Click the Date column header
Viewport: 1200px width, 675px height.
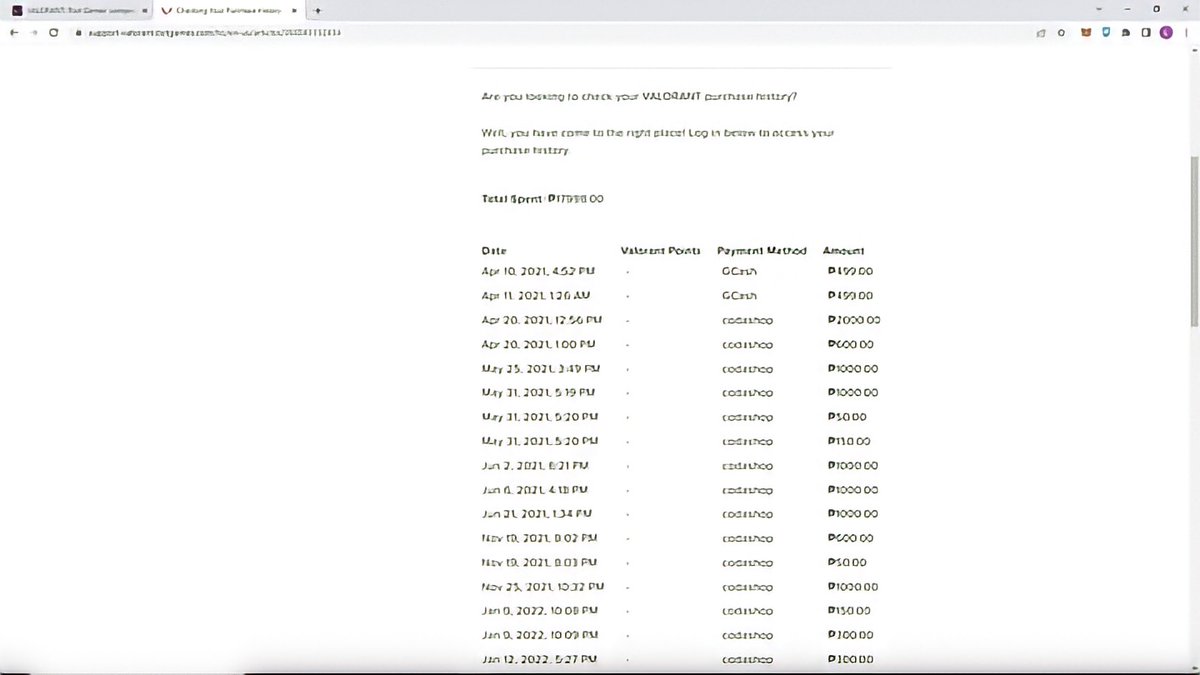tap(494, 251)
